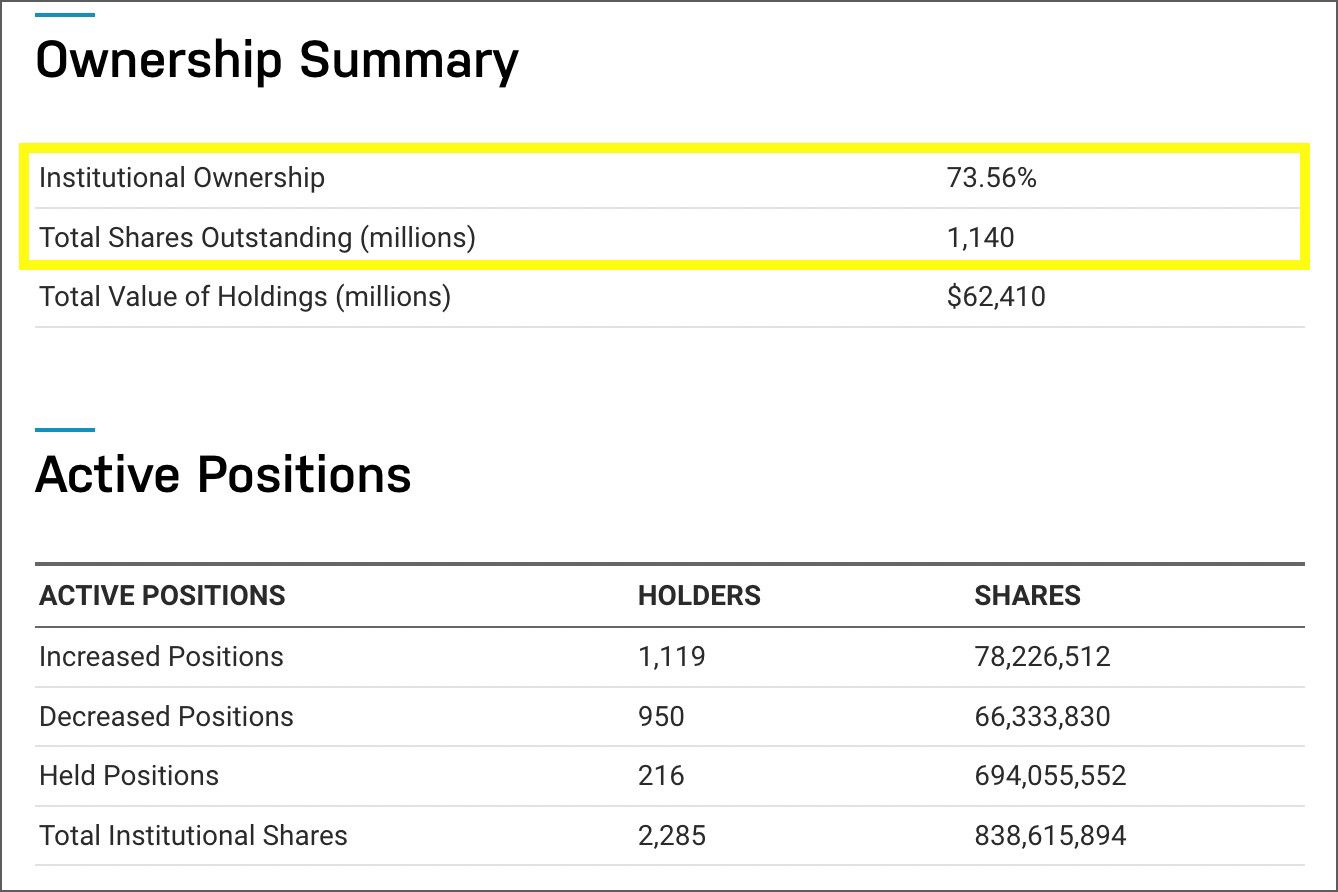Select the Institutional Ownership row label
The width and height of the screenshot is (1338, 892).
click(x=182, y=178)
